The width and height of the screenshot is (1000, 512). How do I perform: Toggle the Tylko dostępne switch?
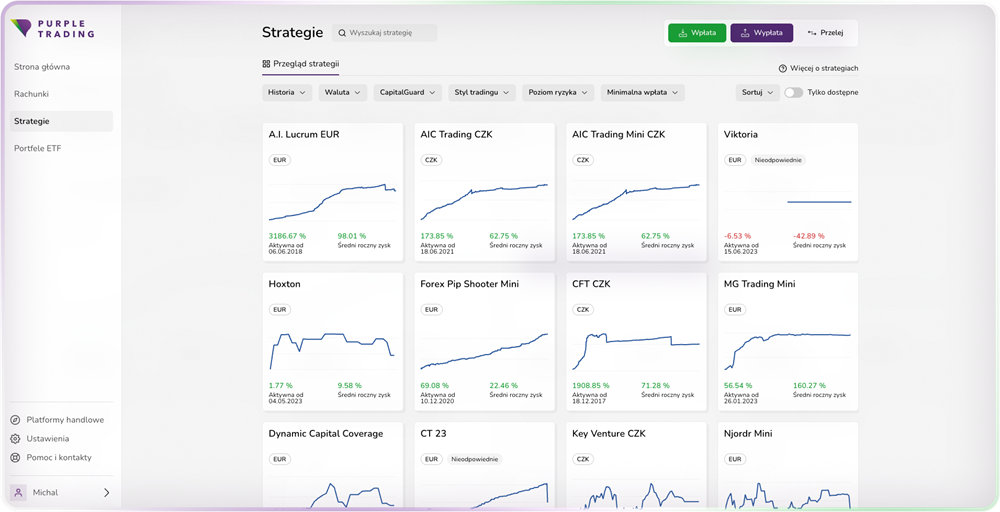793,92
